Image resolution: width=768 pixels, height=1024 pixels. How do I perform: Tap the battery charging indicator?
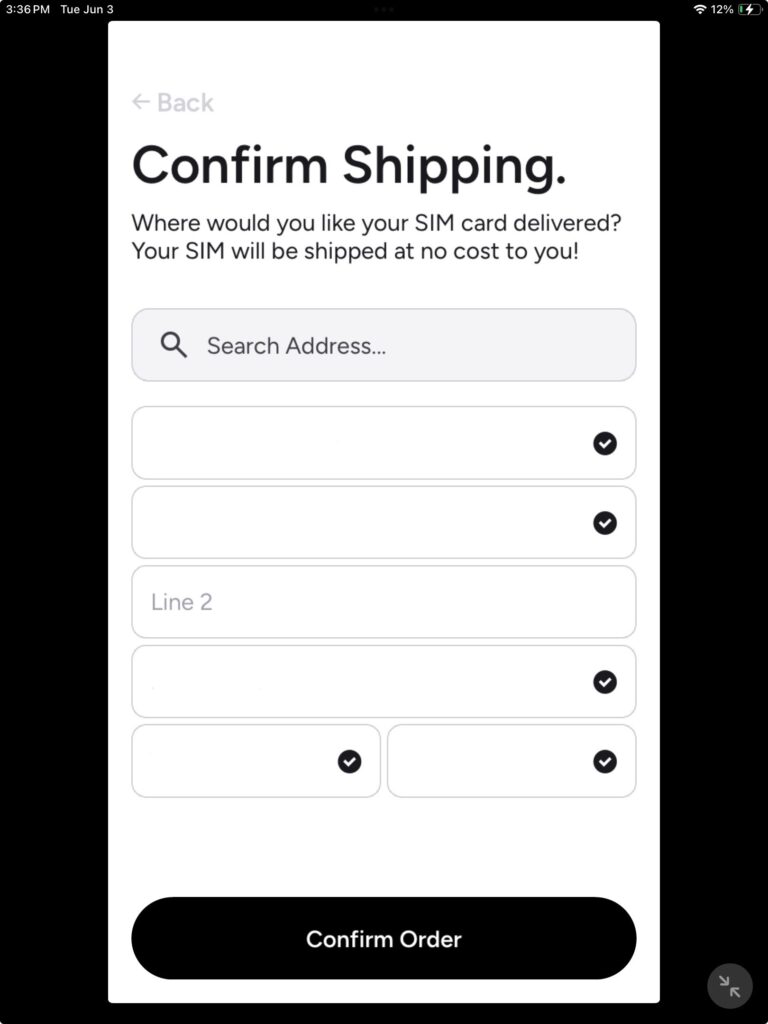point(748,9)
